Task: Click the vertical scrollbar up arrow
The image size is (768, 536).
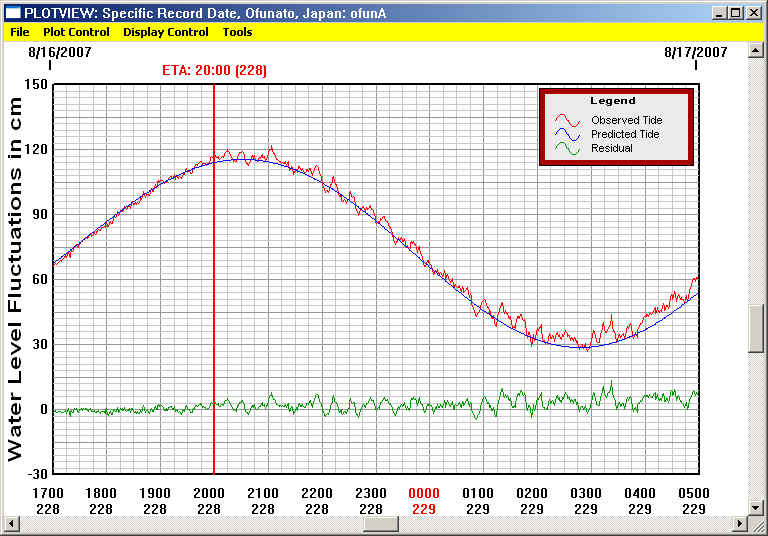Action: tap(755, 50)
